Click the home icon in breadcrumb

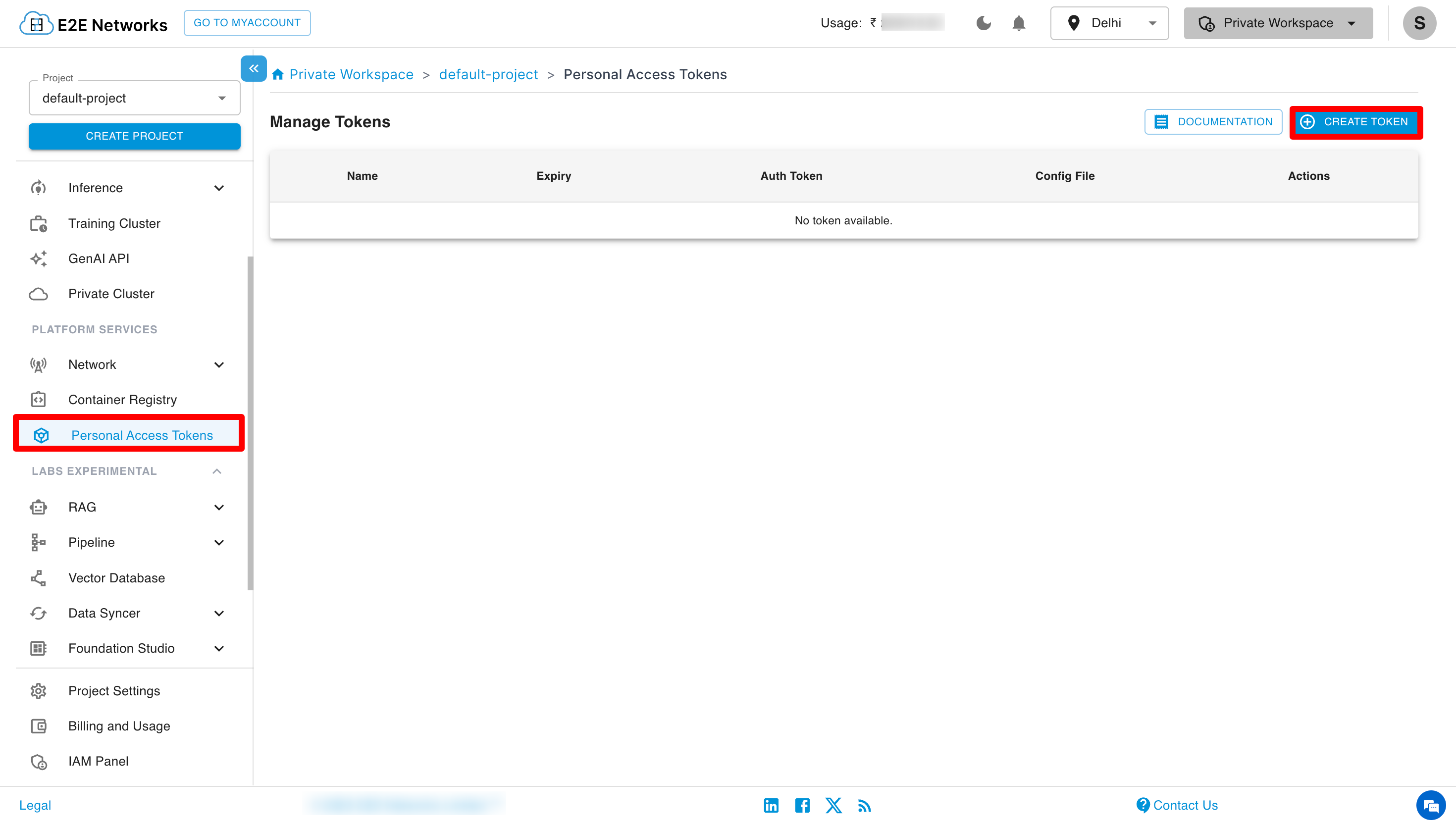[x=278, y=74]
